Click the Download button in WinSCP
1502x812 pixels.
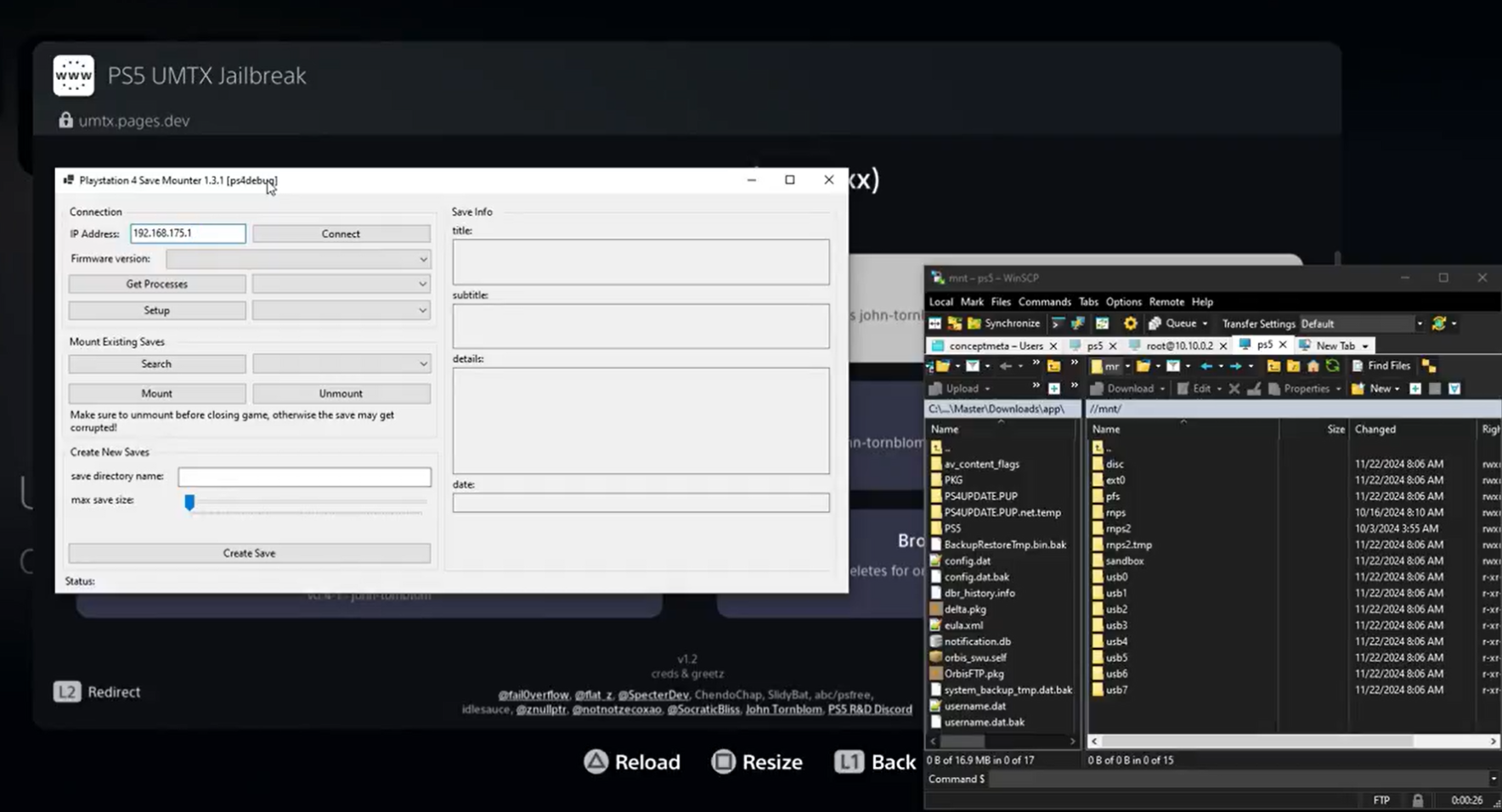1123,388
